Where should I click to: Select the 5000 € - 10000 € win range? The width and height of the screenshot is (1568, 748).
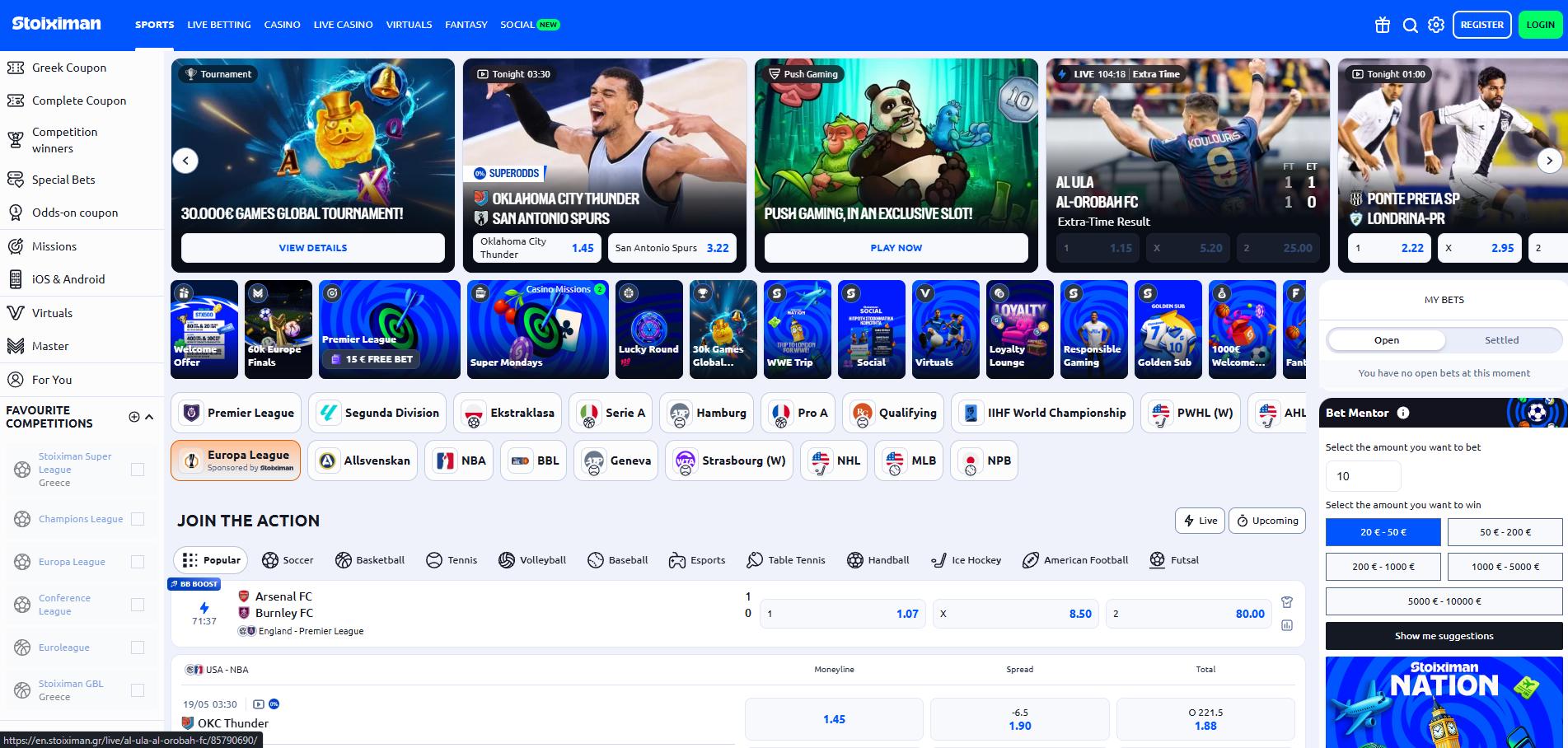click(1444, 601)
